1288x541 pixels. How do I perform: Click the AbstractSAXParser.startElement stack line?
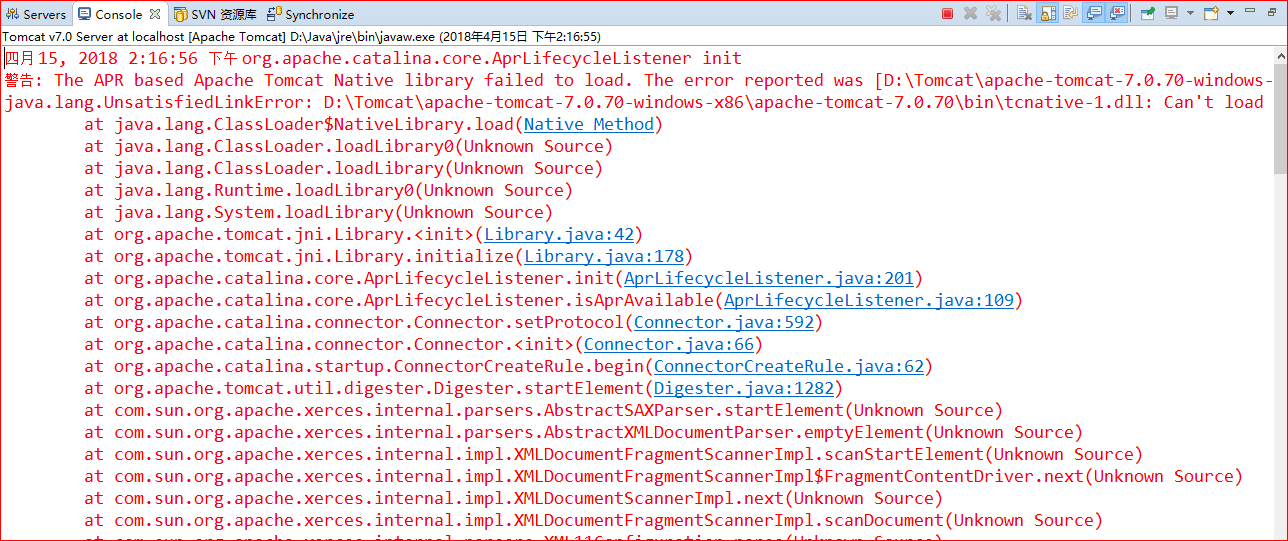coord(543,411)
